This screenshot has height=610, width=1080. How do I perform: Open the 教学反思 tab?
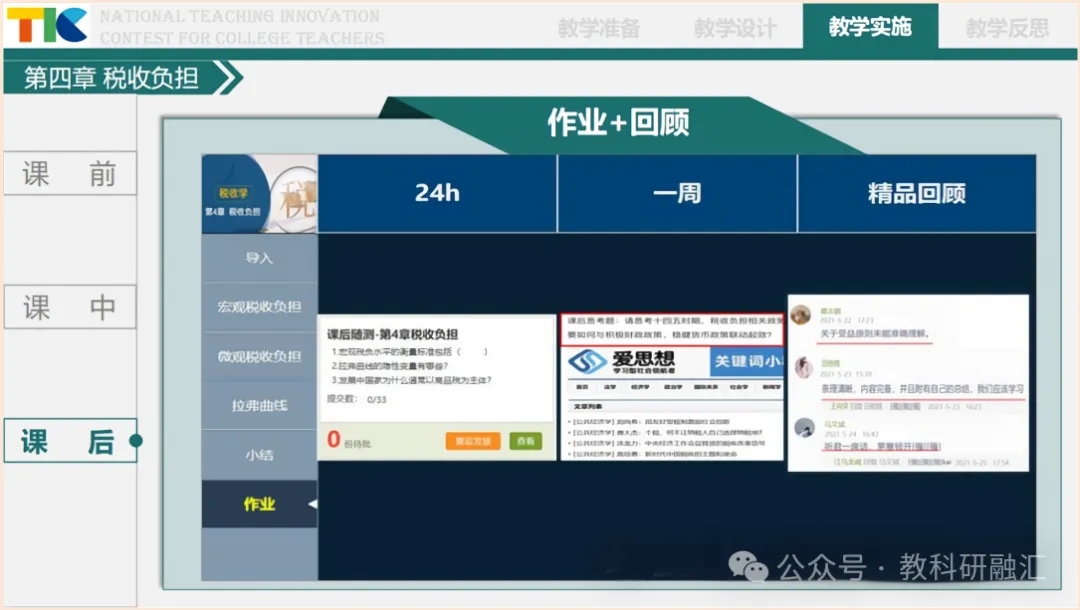[1007, 28]
